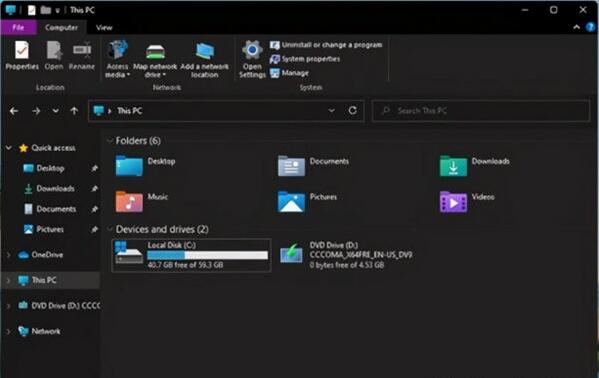Collapse Quick access in sidebar
The image size is (599, 378).
tap(8, 148)
